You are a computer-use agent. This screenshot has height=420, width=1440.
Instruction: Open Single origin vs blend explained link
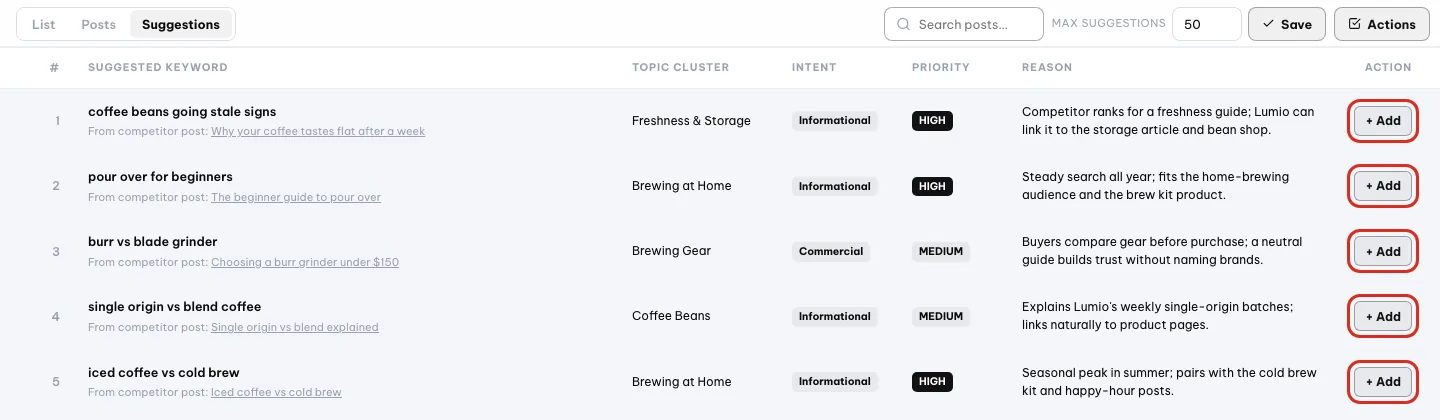point(295,328)
